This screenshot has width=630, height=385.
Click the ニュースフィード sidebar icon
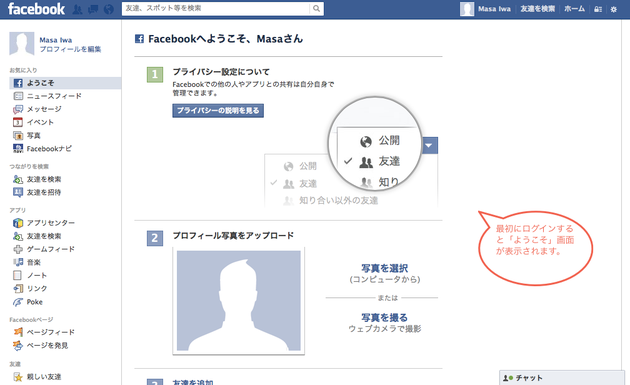(x=18, y=96)
